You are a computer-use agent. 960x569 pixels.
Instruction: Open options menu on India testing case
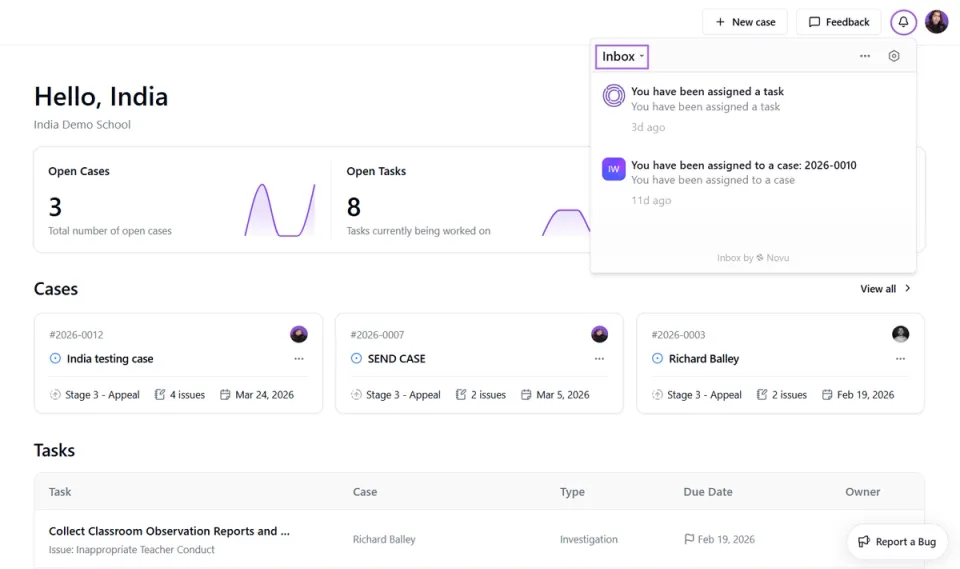(299, 359)
